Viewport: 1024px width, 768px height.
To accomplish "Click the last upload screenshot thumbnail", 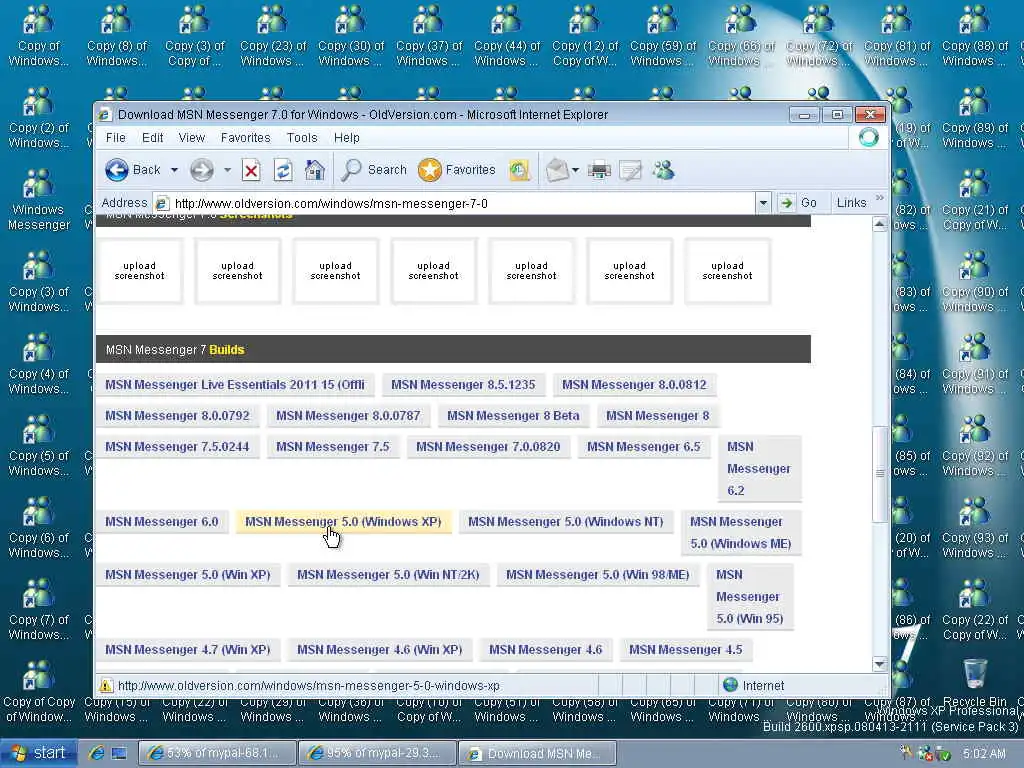I will coord(728,271).
